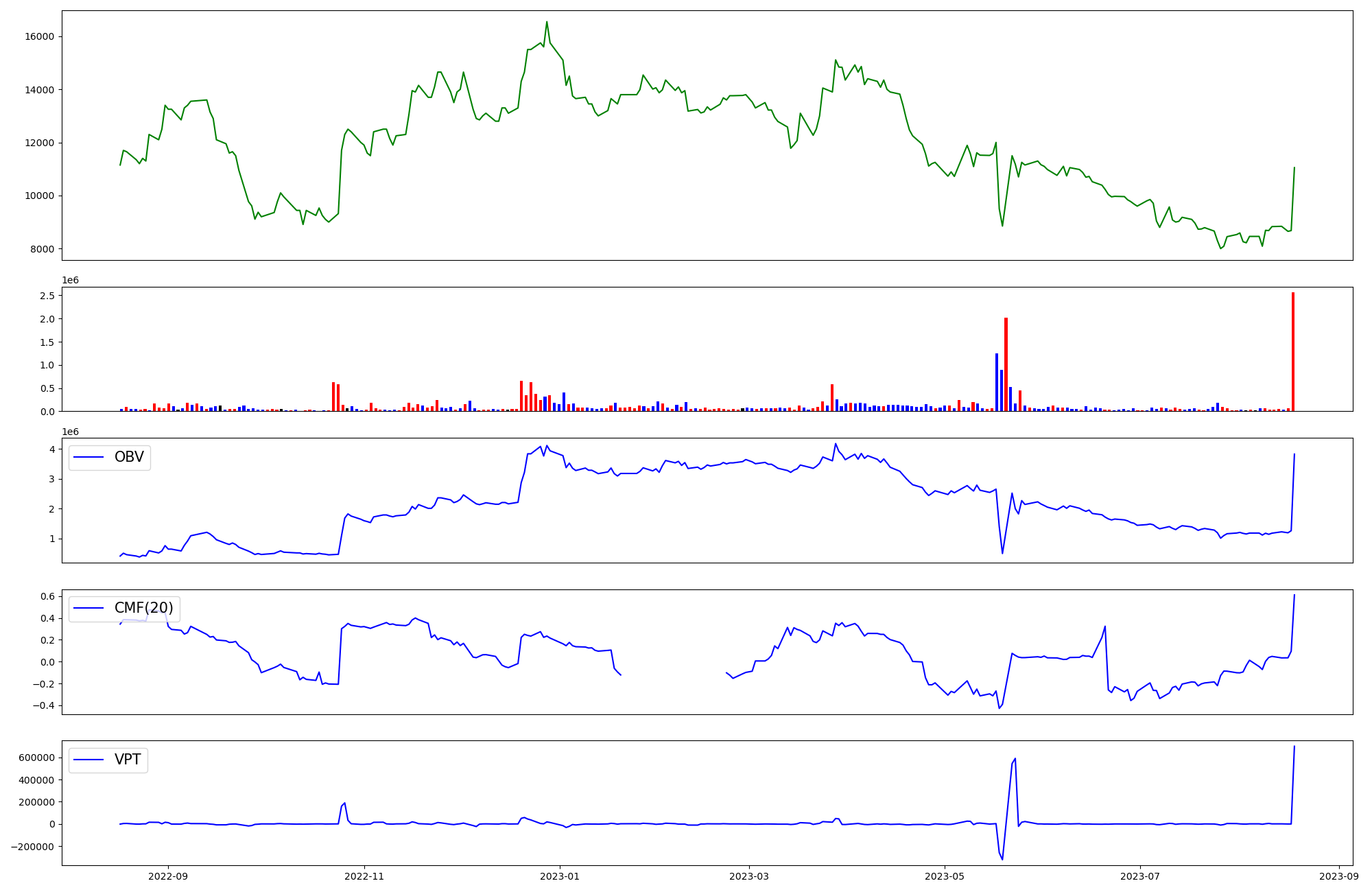This screenshot has height=892, width=1372.
Task: Click the 2022-09 x-axis date label
Action: (168, 876)
